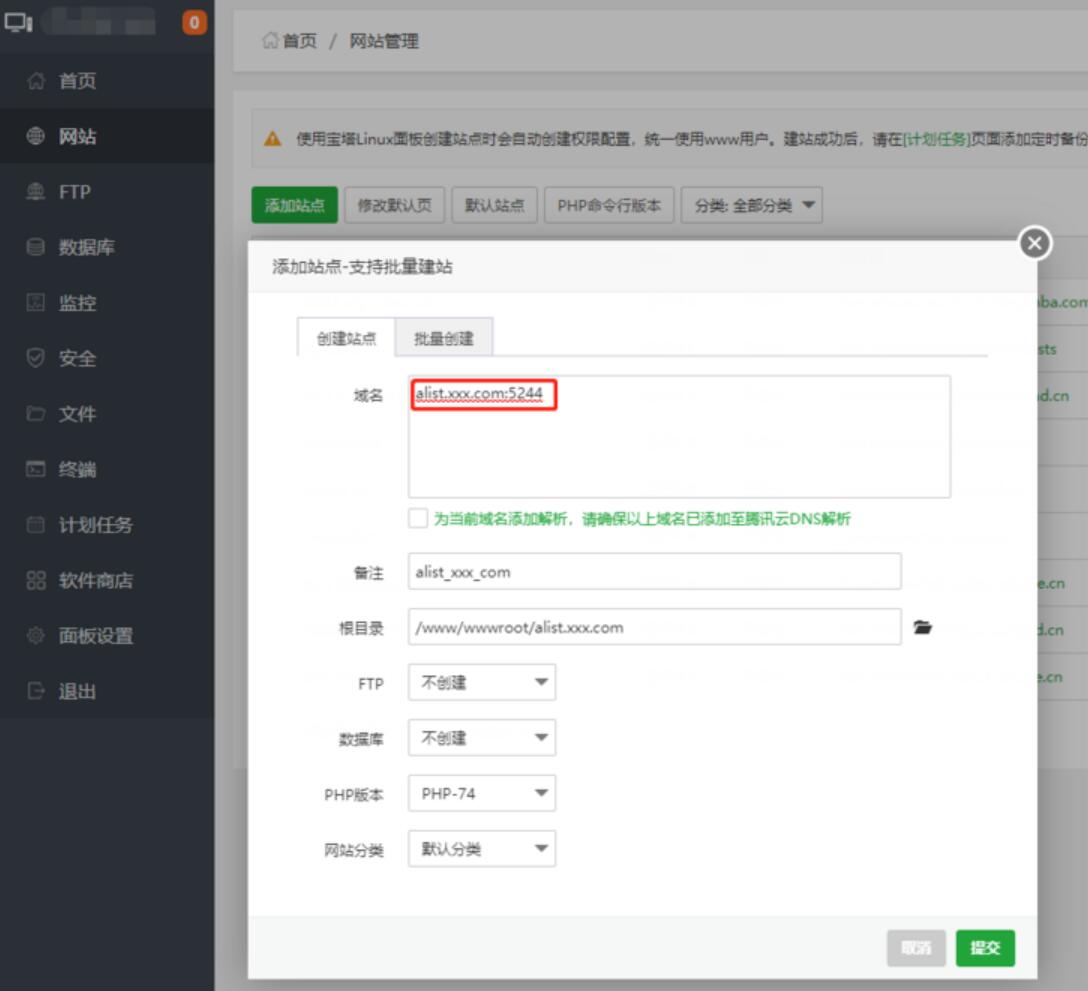The image size is (1088, 991).
Task: Enable DNS resolution checkbox for domain
Action: tap(418, 519)
